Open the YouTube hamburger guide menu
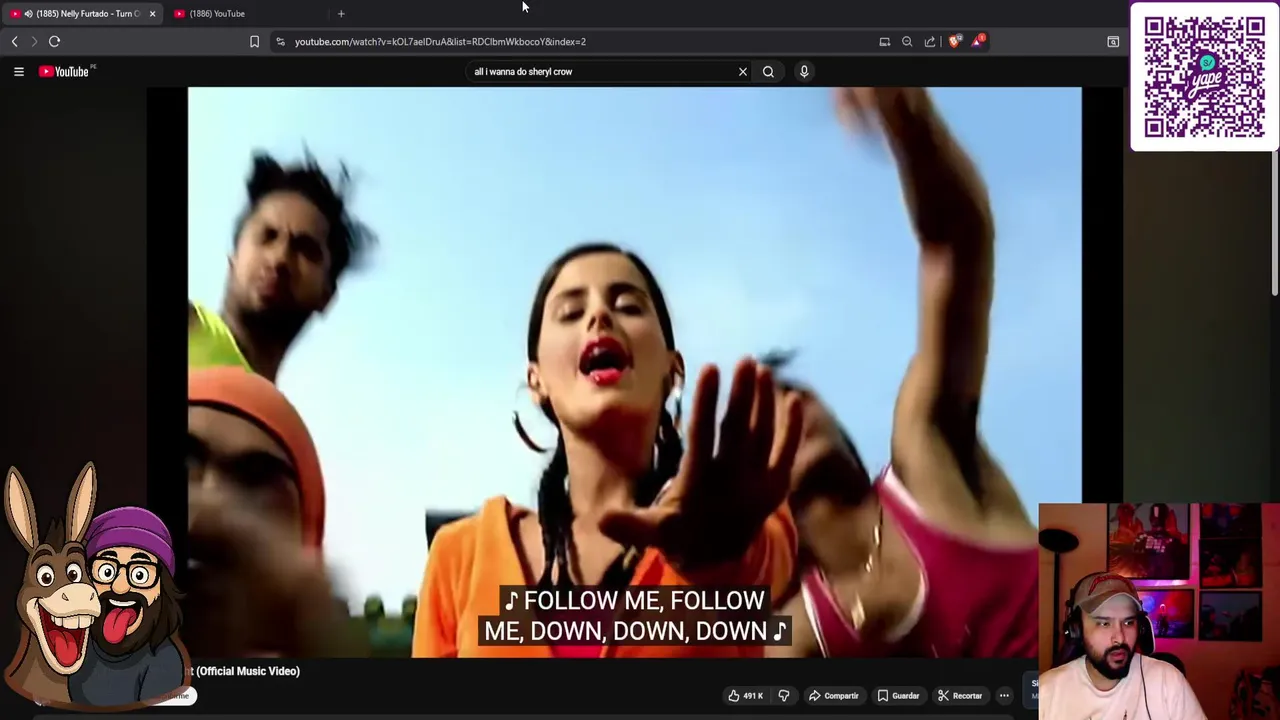The image size is (1280, 720). pyautogui.click(x=19, y=71)
